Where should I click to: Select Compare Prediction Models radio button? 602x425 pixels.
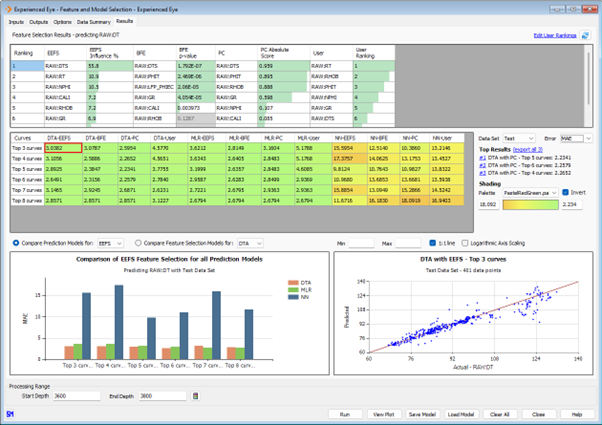(14, 242)
